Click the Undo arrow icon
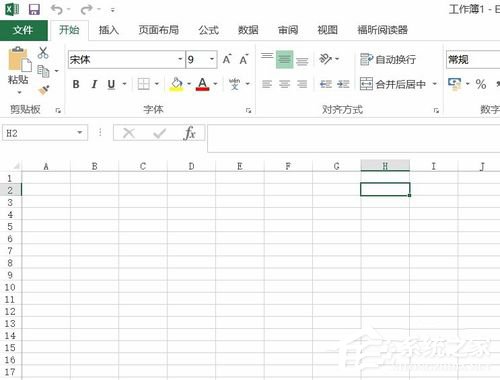 57,9
